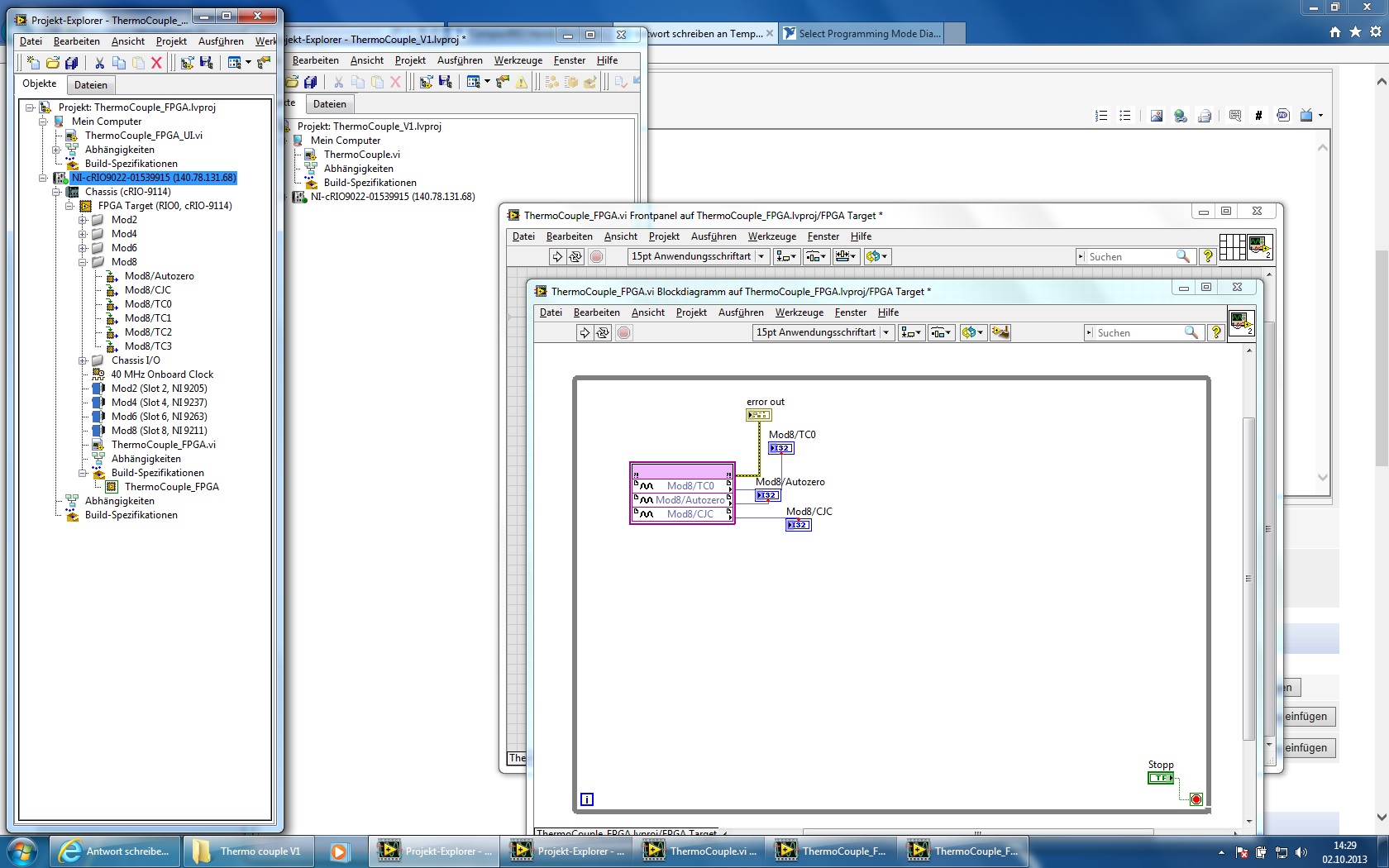Click VI connector icon in Blockdiagramm window
1389x868 pixels.
pos(1241,322)
